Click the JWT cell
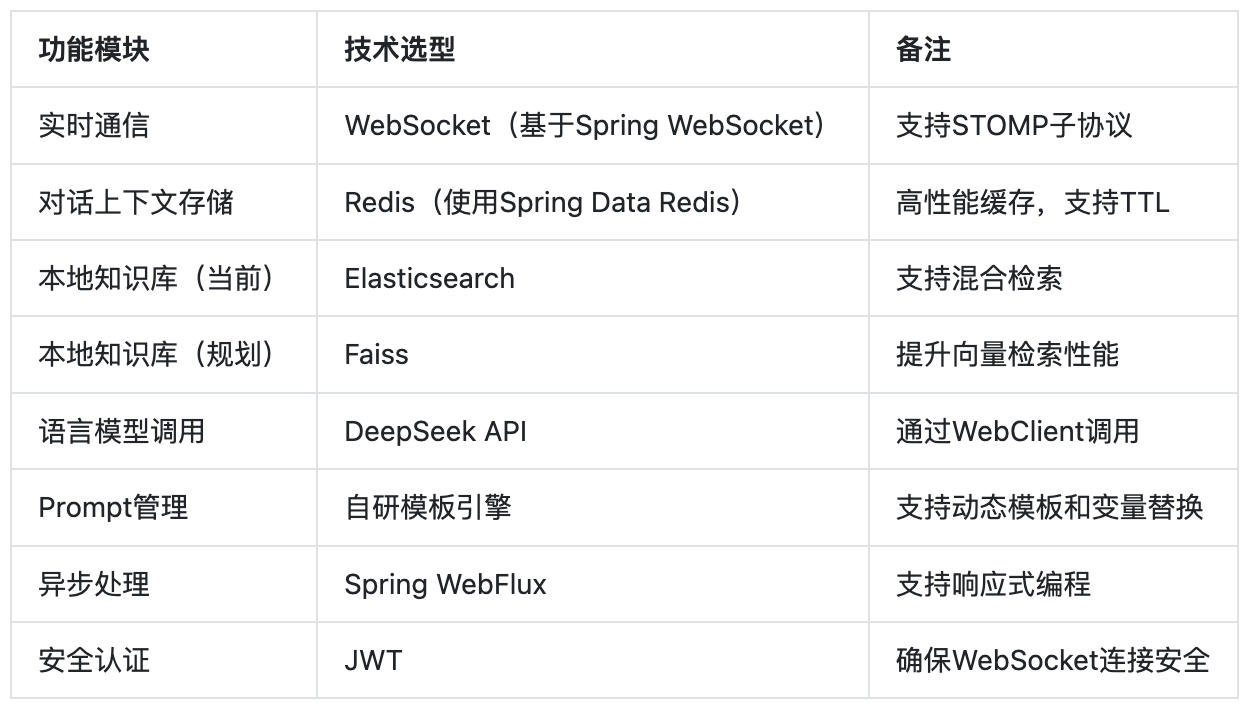This screenshot has height=716, width=1258. tap(373, 660)
